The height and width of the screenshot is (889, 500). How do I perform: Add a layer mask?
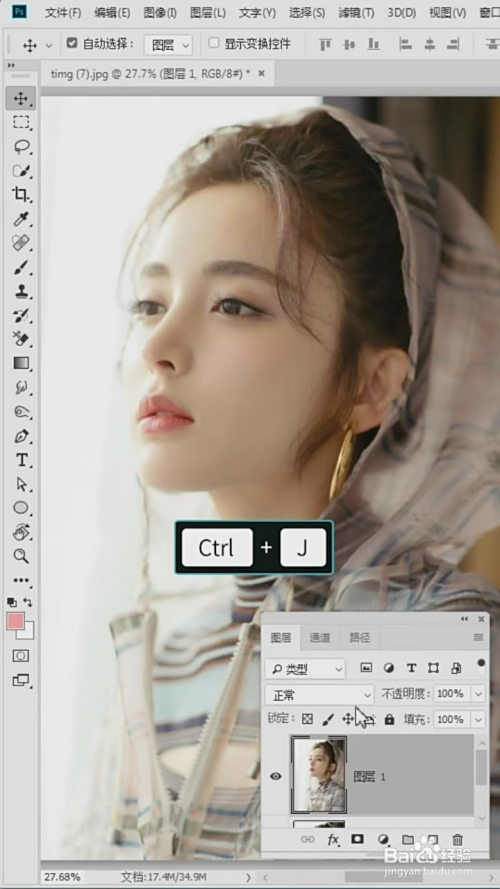[357, 840]
